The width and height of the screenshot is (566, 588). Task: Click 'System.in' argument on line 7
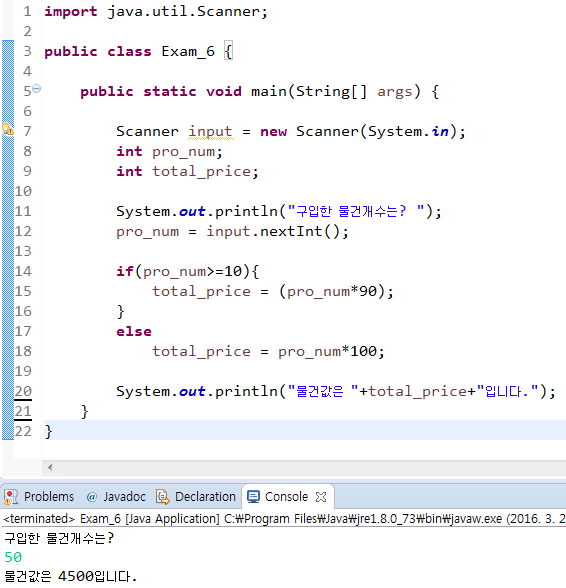[408, 131]
